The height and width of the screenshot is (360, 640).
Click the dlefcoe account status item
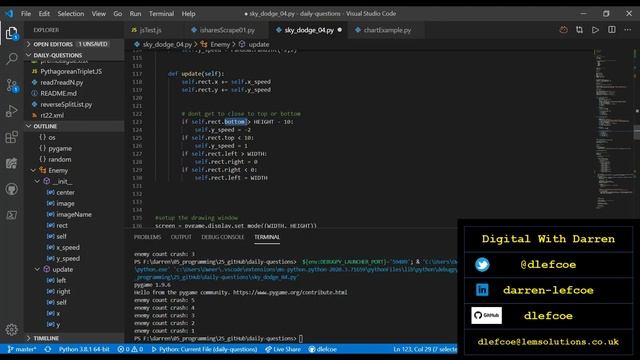click(322, 349)
